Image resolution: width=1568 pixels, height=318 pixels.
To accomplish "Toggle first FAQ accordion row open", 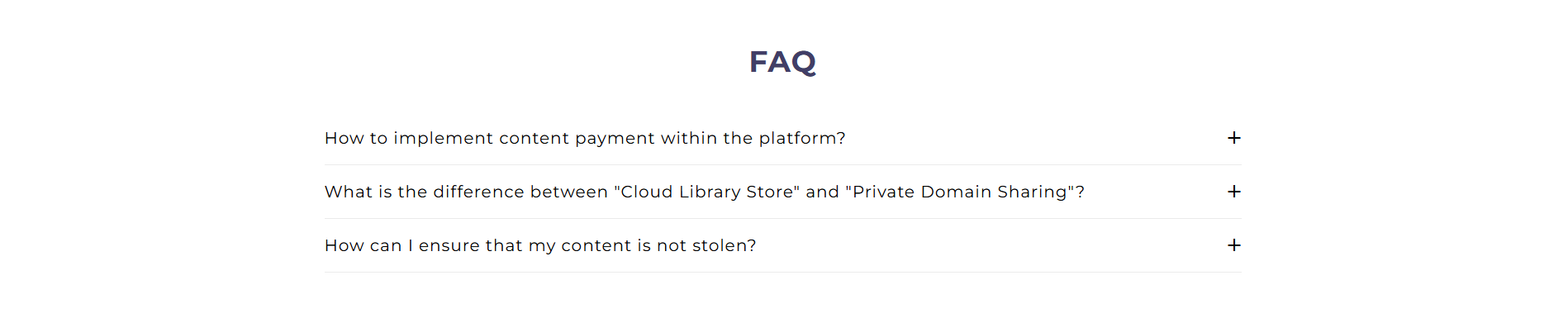I will click(782, 138).
